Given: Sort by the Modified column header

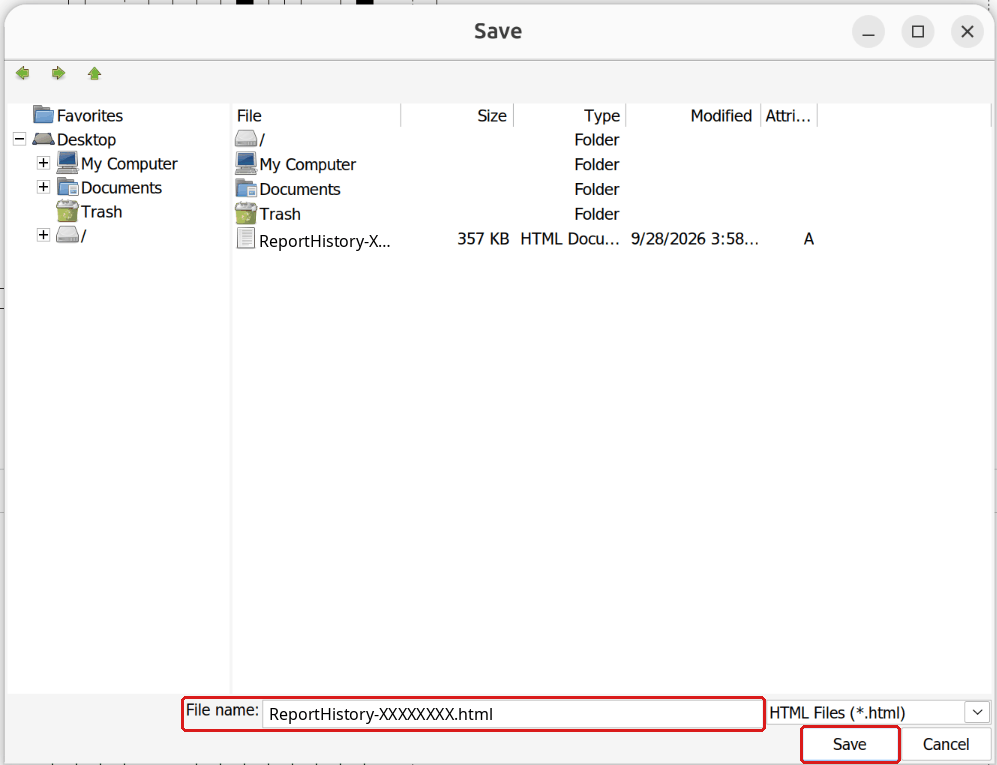Looking at the screenshot, I should tap(694, 116).
